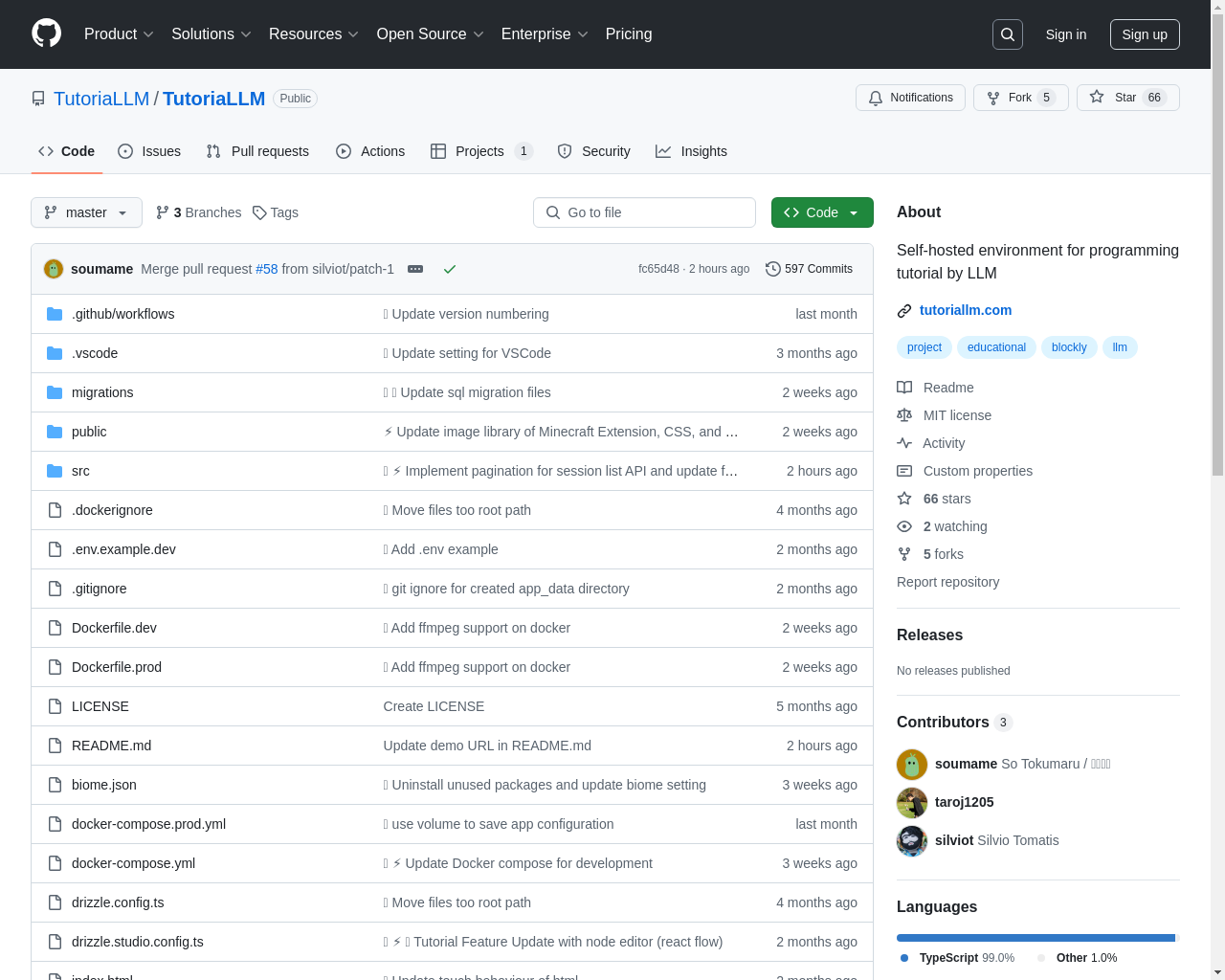Click the soumame contributor avatar in sidebar

[x=912, y=764]
